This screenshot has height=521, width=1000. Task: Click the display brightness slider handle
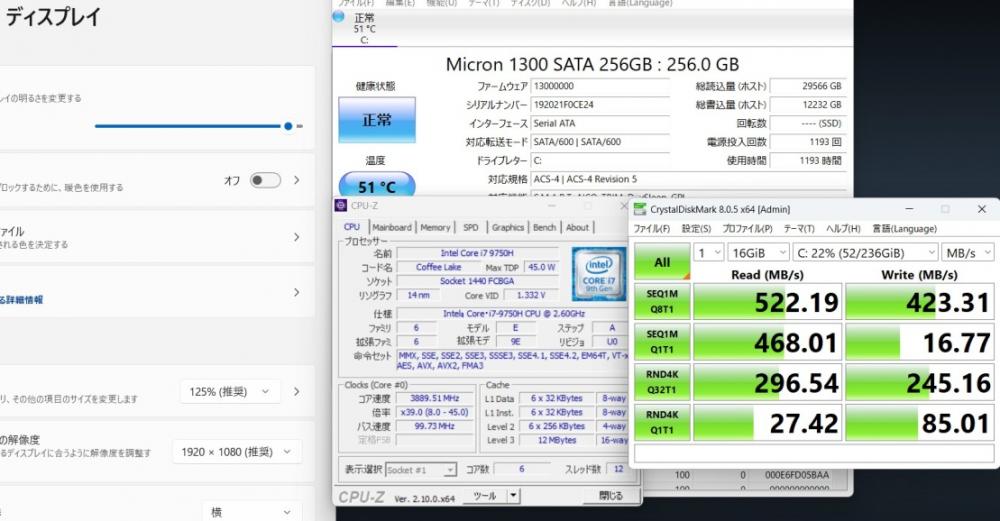(288, 126)
